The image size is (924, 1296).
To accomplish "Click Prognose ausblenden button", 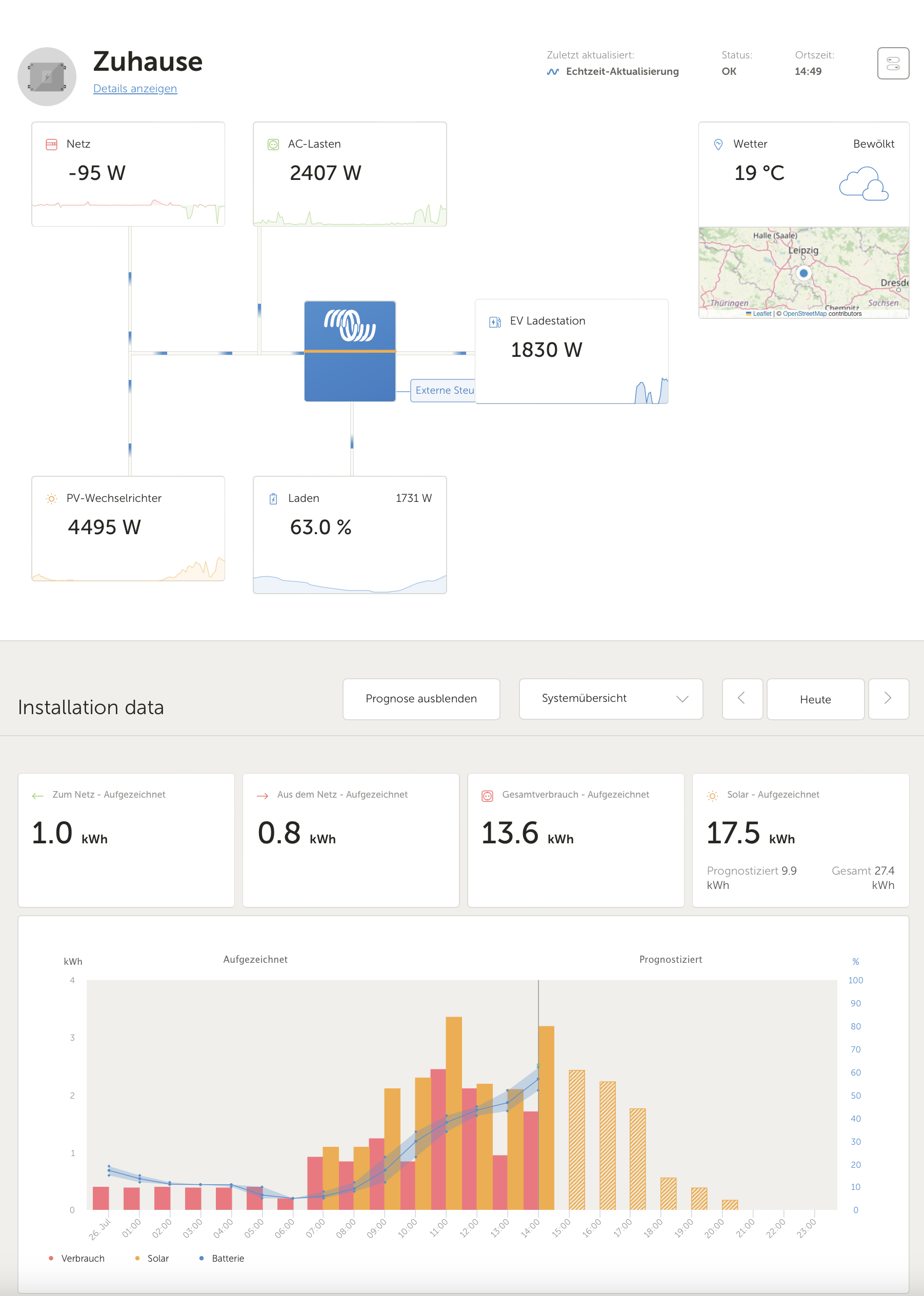I will tap(421, 699).
